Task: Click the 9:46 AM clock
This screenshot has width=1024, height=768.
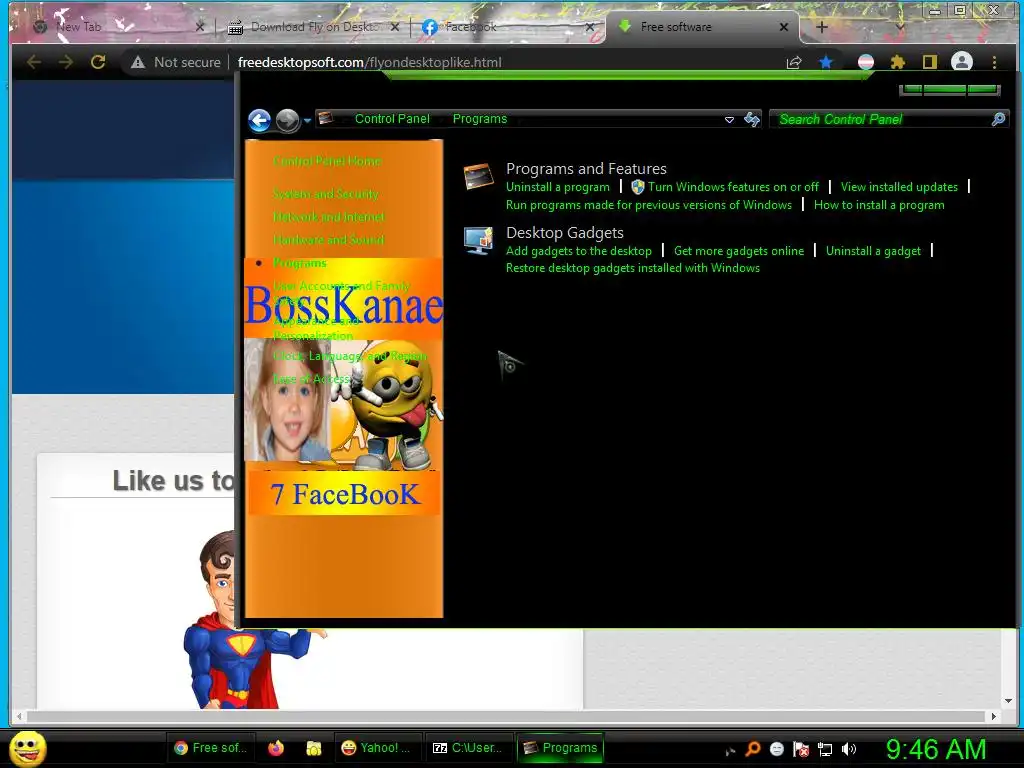Action: (x=936, y=749)
